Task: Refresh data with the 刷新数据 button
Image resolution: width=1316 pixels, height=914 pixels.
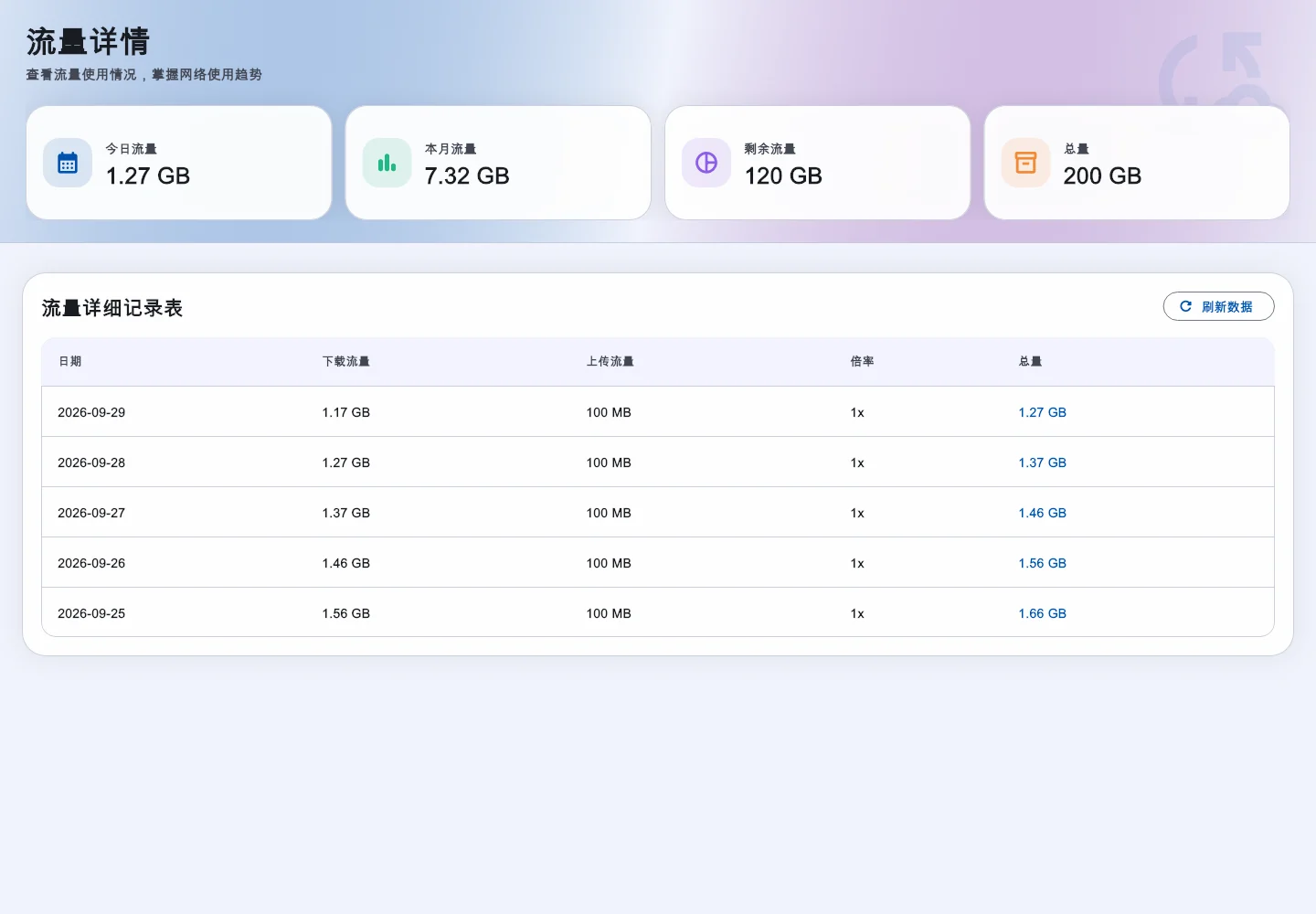Action: (1218, 306)
